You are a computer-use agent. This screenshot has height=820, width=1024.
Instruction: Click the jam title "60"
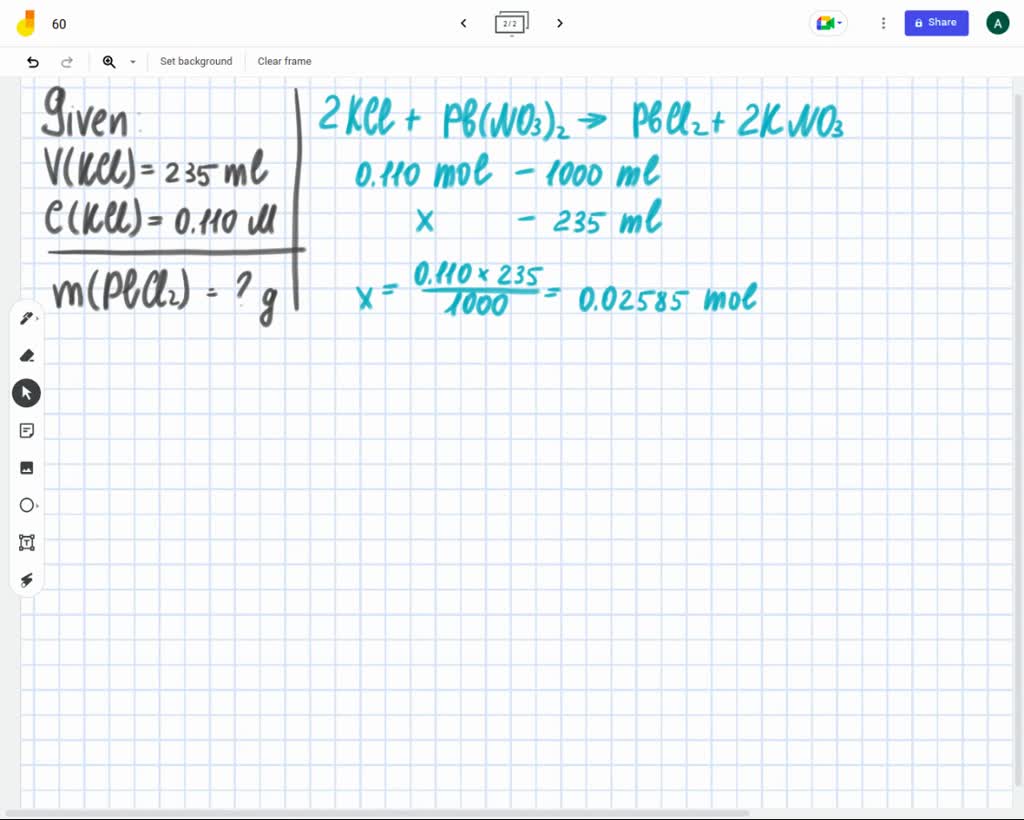click(x=59, y=24)
